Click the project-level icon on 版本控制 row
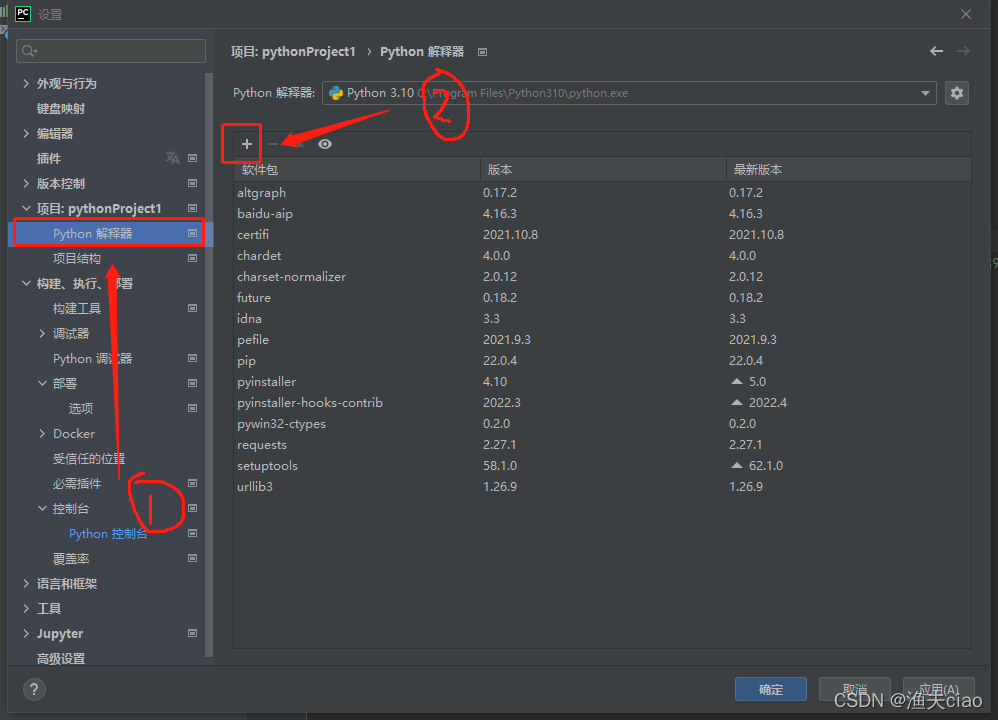The image size is (998, 720). coord(192,183)
